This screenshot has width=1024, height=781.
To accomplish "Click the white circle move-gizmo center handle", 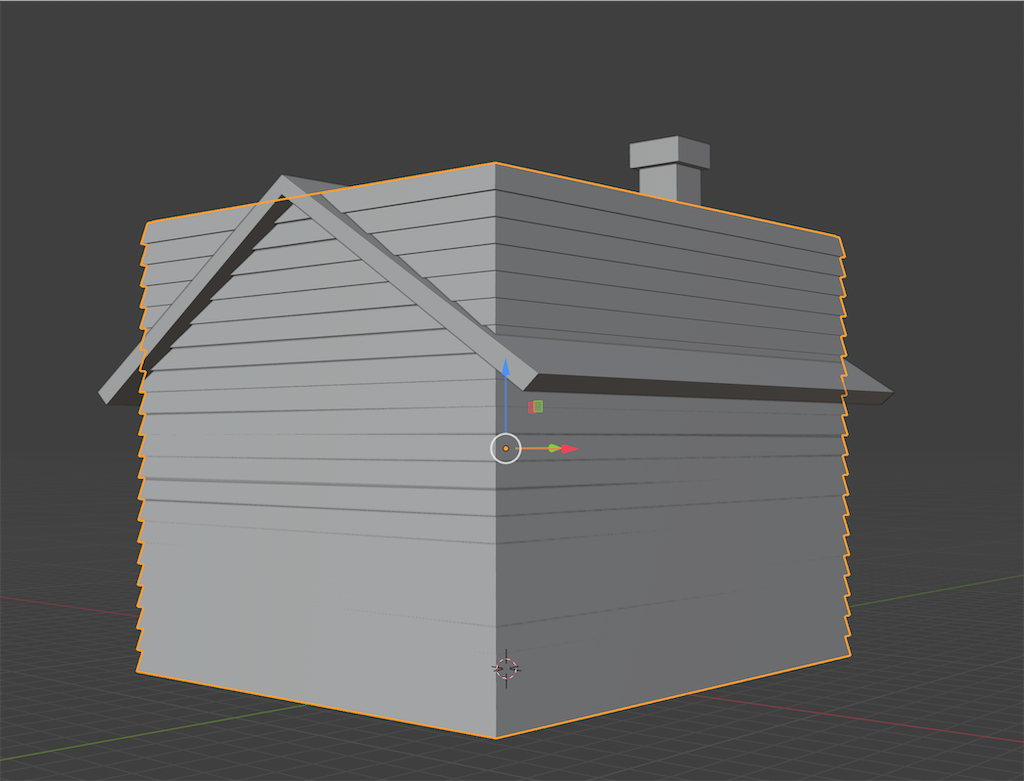I will click(505, 449).
